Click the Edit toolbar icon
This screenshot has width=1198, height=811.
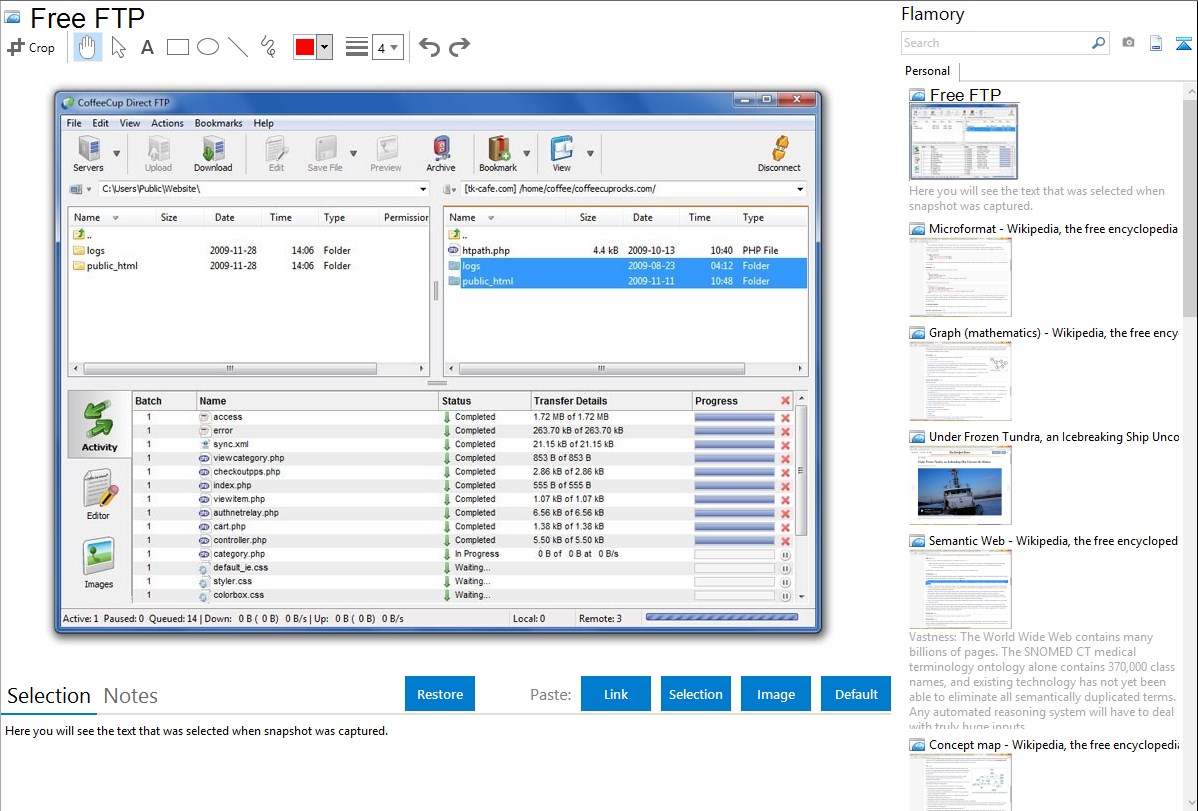[276, 154]
